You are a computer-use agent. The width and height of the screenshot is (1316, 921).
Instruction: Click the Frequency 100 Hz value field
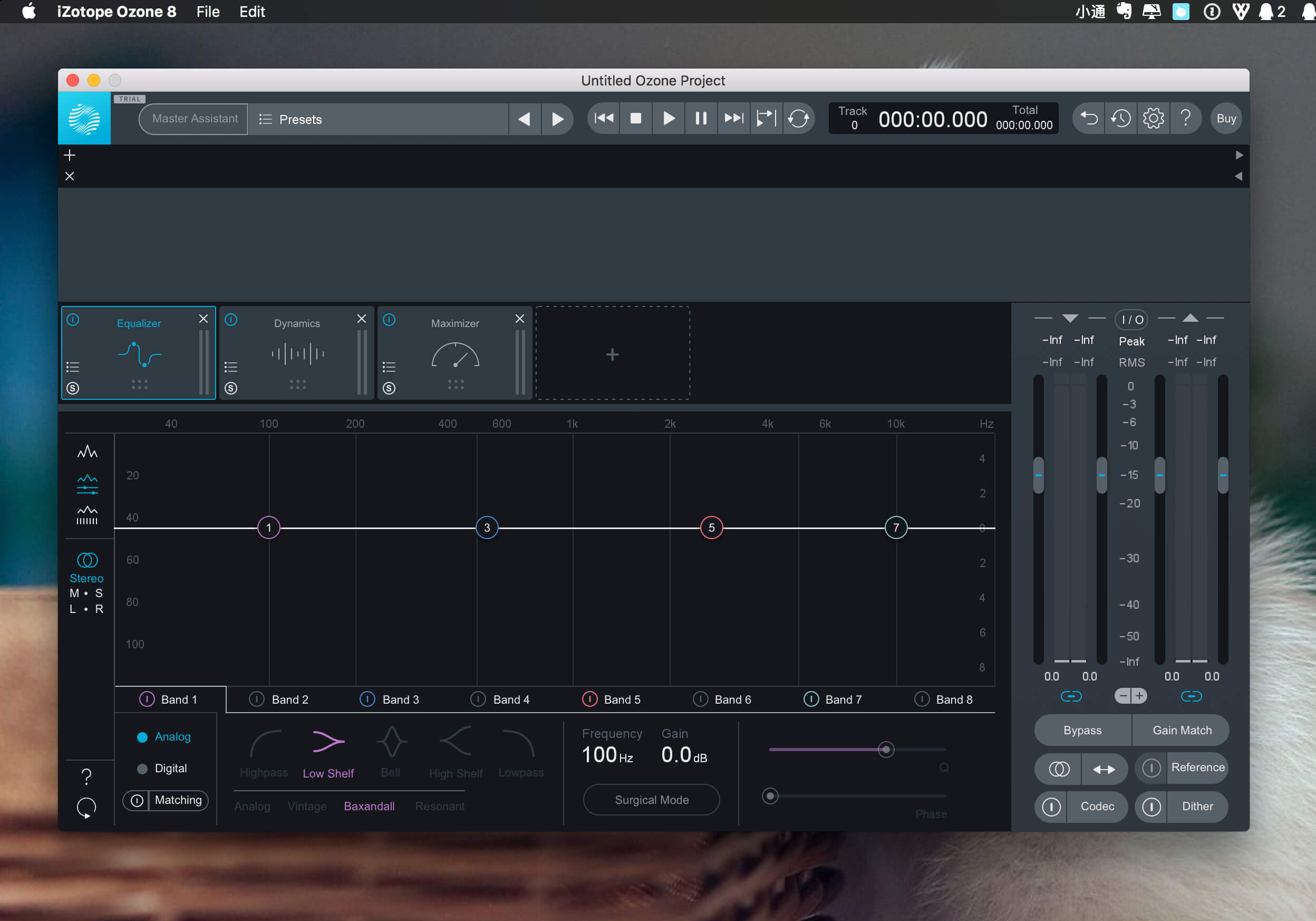coord(607,755)
